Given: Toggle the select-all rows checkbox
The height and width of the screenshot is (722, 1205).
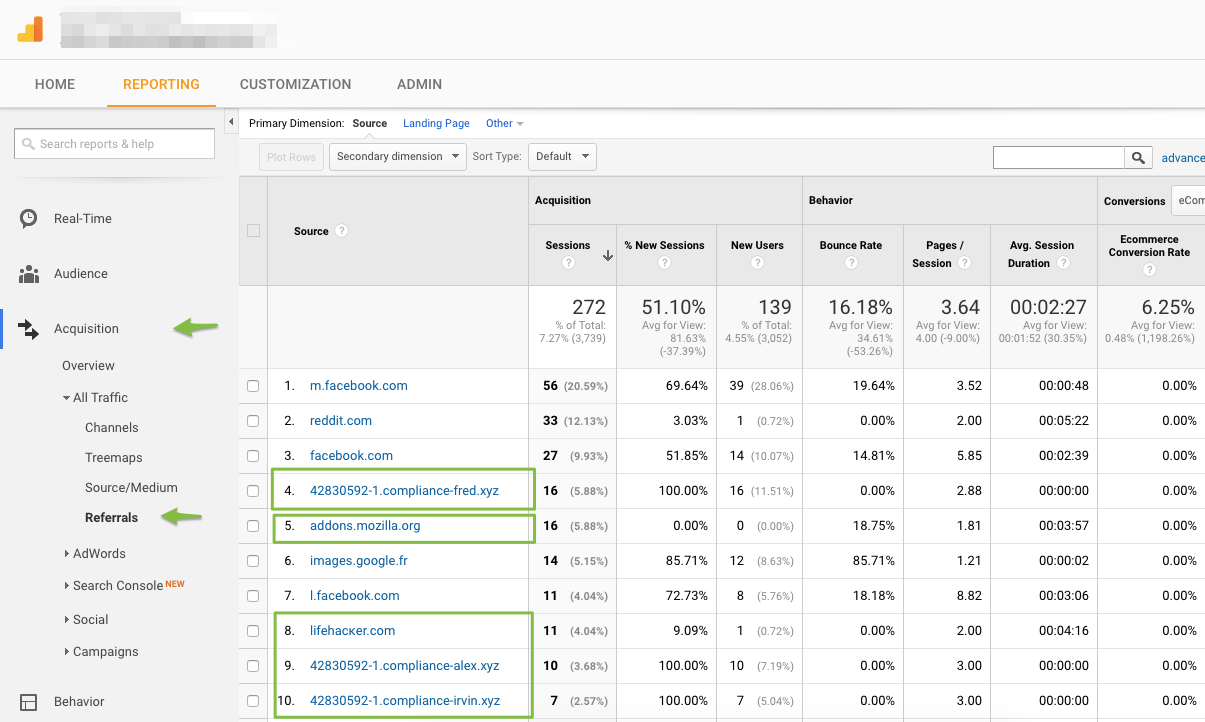Looking at the screenshot, I should pyautogui.click(x=253, y=231).
